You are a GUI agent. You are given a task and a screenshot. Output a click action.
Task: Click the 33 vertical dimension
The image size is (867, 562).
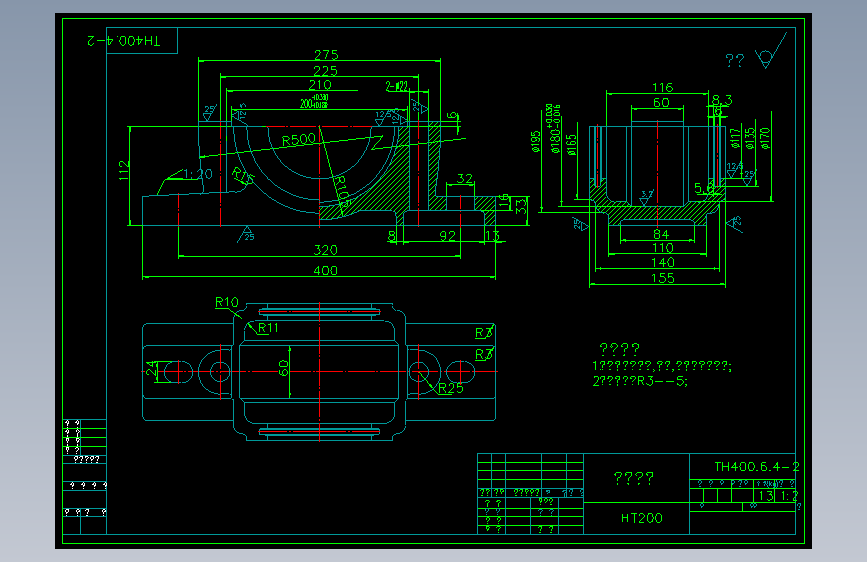521,206
